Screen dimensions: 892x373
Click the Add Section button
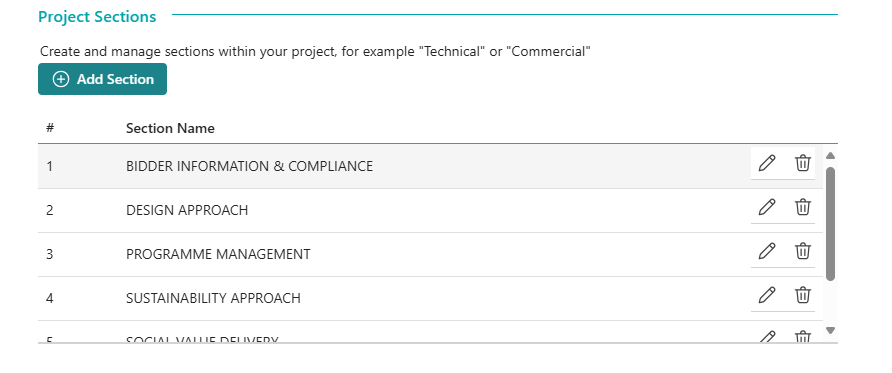(102, 79)
